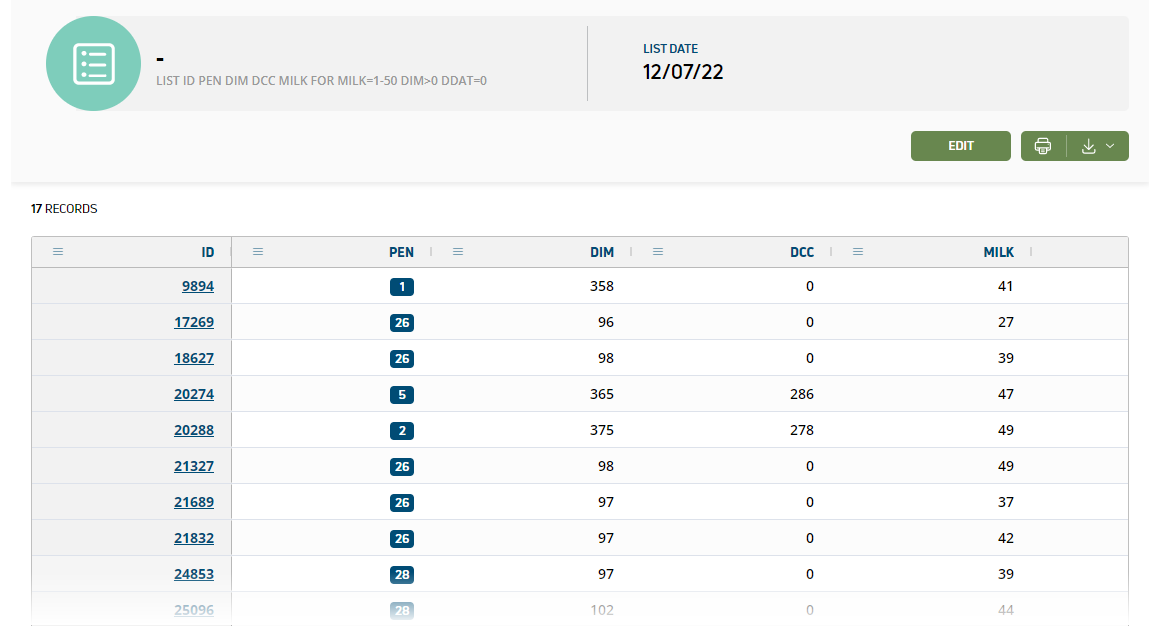Open cow record 9894
Screen dimensions: 1149x637
(x=197, y=286)
